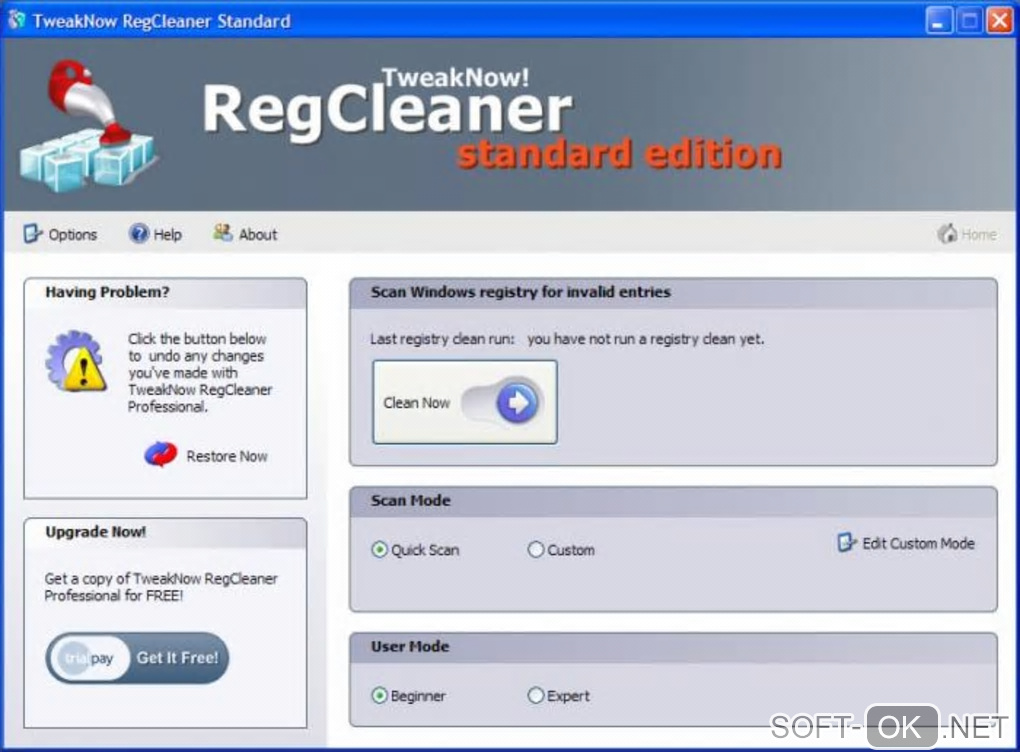This screenshot has height=752, width=1020.
Task: Click the About people icon
Action: point(222,232)
